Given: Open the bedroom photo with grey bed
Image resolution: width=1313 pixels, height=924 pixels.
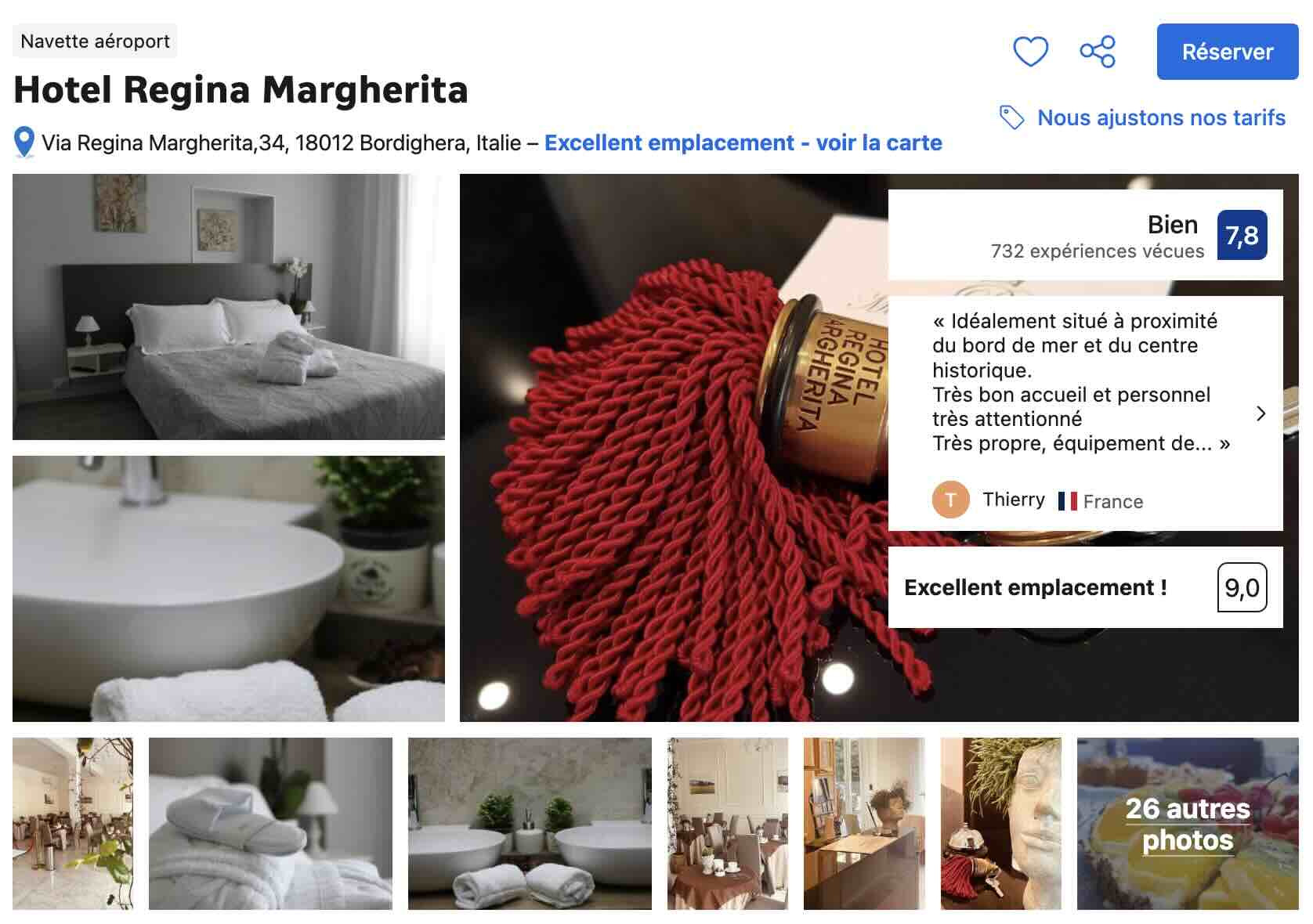Looking at the screenshot, I should point(229,307).
